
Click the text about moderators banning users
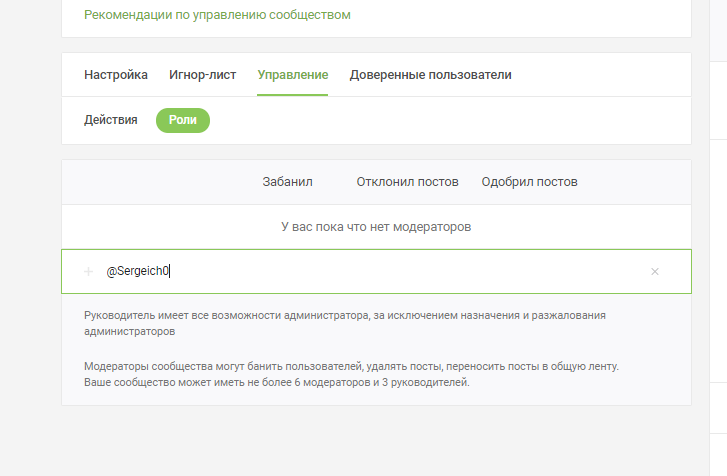pos(351,367)
